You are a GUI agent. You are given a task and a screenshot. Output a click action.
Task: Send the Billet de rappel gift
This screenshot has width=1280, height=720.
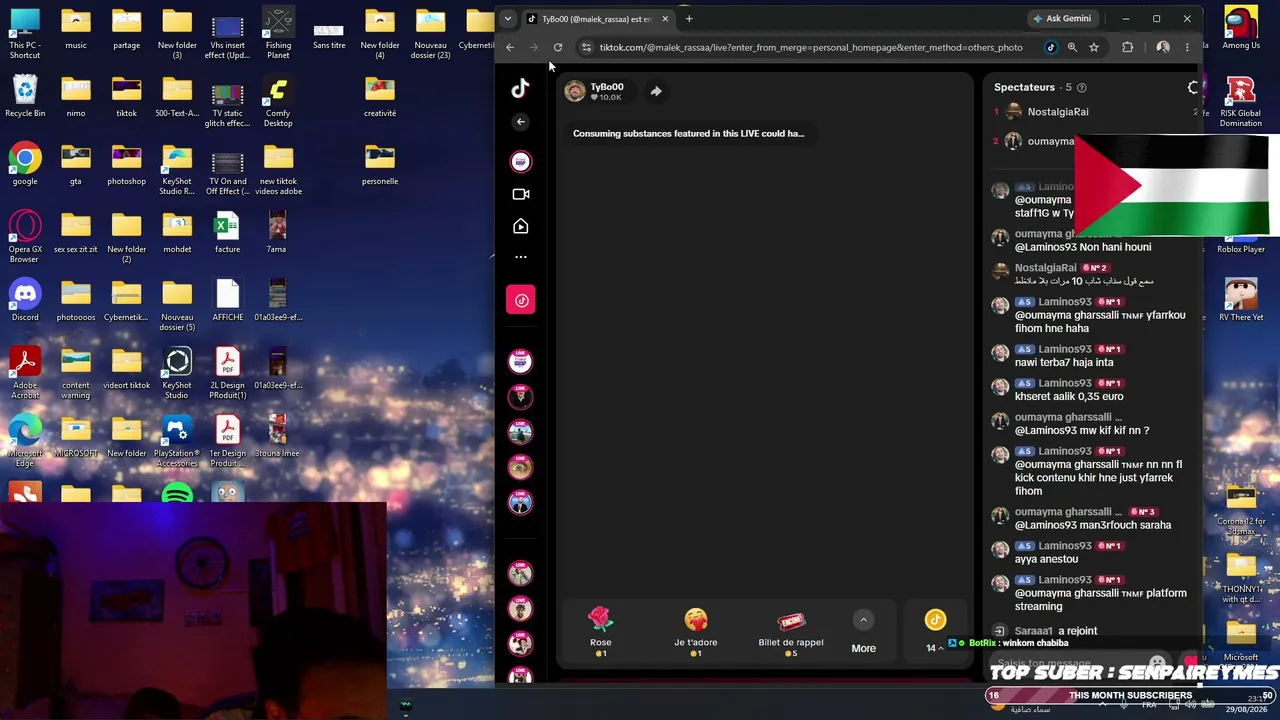(791, 632)
